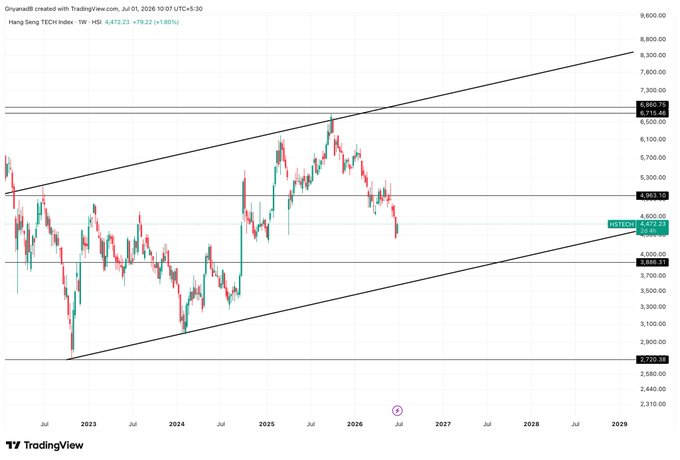Click the green HSTECH symbol tag
This screenshot has width=680, height=460.
[621, 224]
